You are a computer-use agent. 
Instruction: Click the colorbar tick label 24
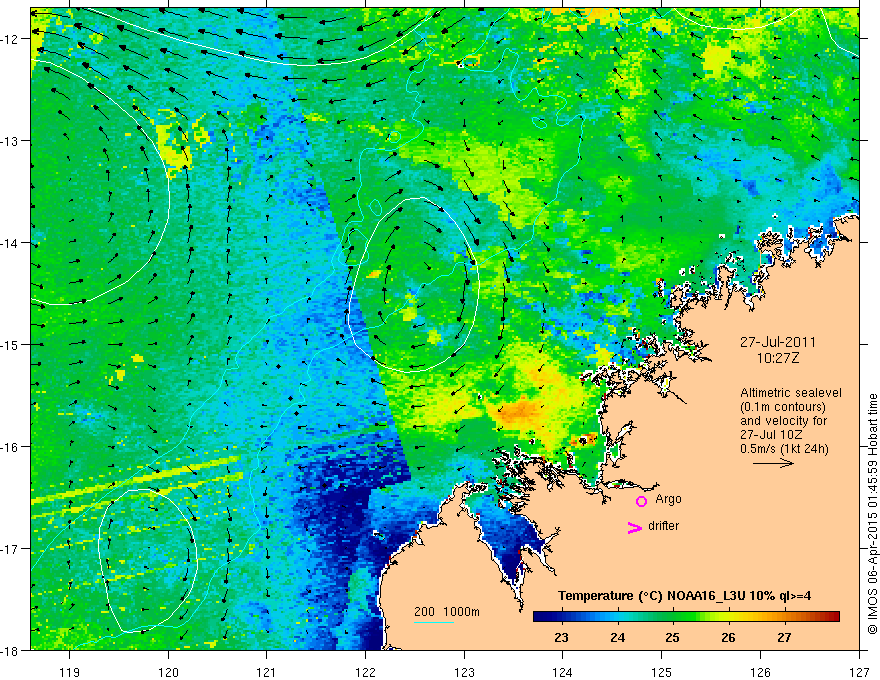(617, 637)
